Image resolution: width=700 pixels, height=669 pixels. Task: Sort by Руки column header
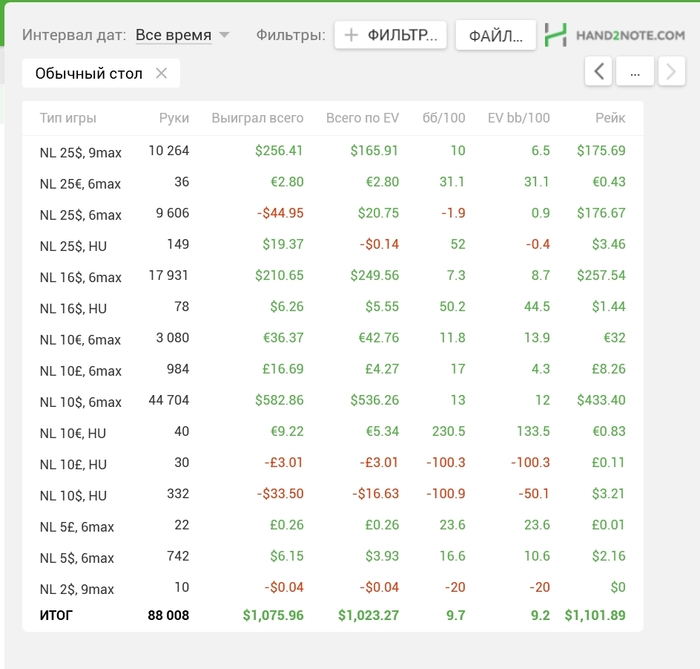pos(174,118)
